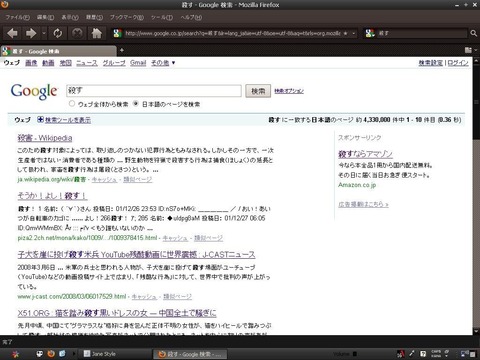Image resolution: width=480 pixels, height=360 pixels.
Task: Click the Stop loading icon
Action: point(77,33)
